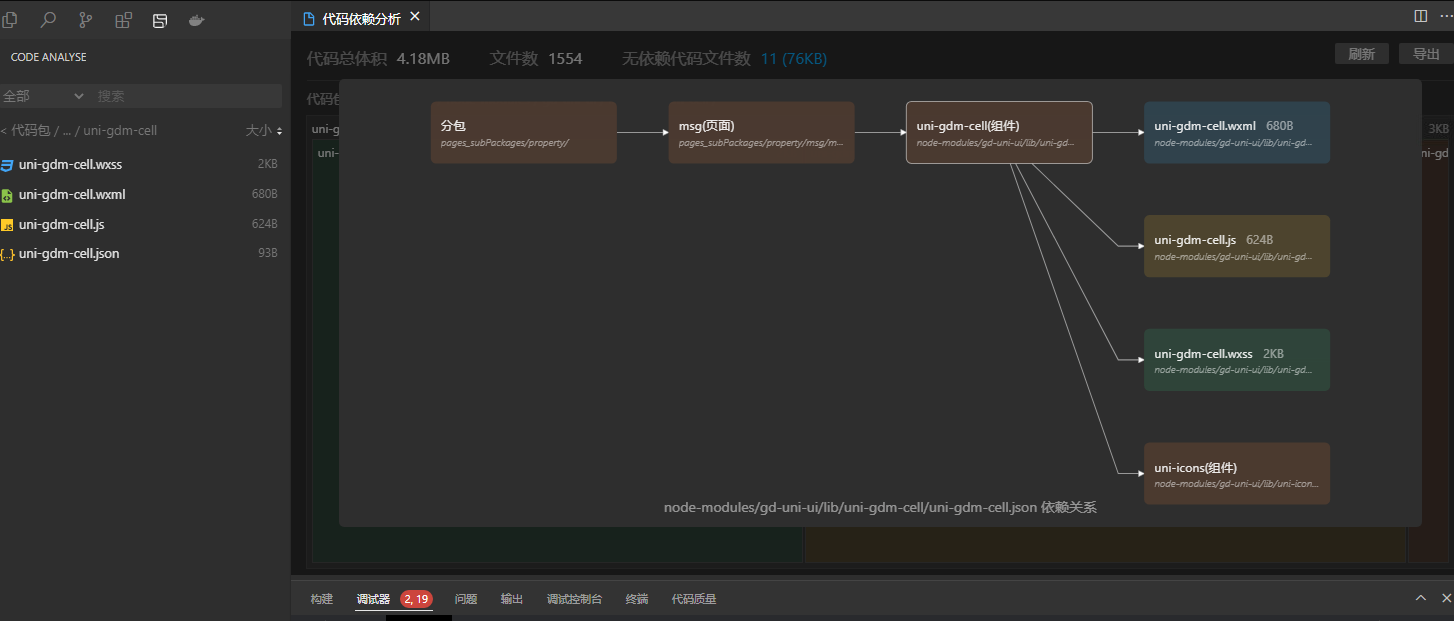Screen dimensions: 1454x621
Task: Open the Search magnifier icon
Action: [x=48, y=20]
